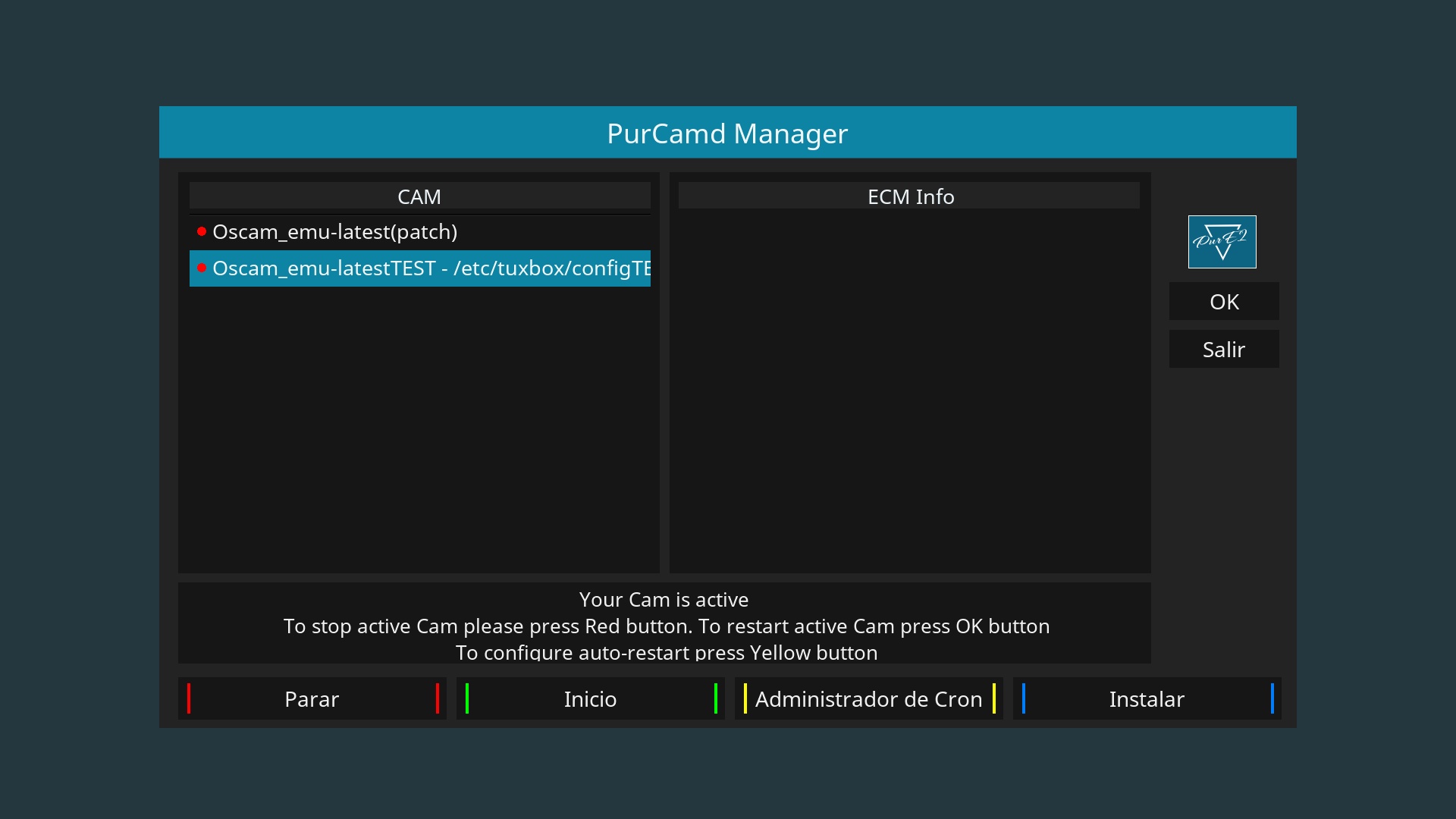Open Administrador de Cron yellow button
This screenshot has height=819, width=1456.
coord(868,698)
